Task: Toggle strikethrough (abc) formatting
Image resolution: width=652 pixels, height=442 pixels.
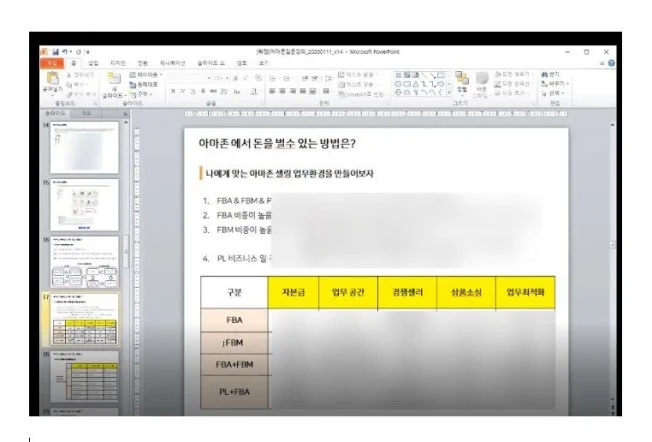Action: (213, 91)
